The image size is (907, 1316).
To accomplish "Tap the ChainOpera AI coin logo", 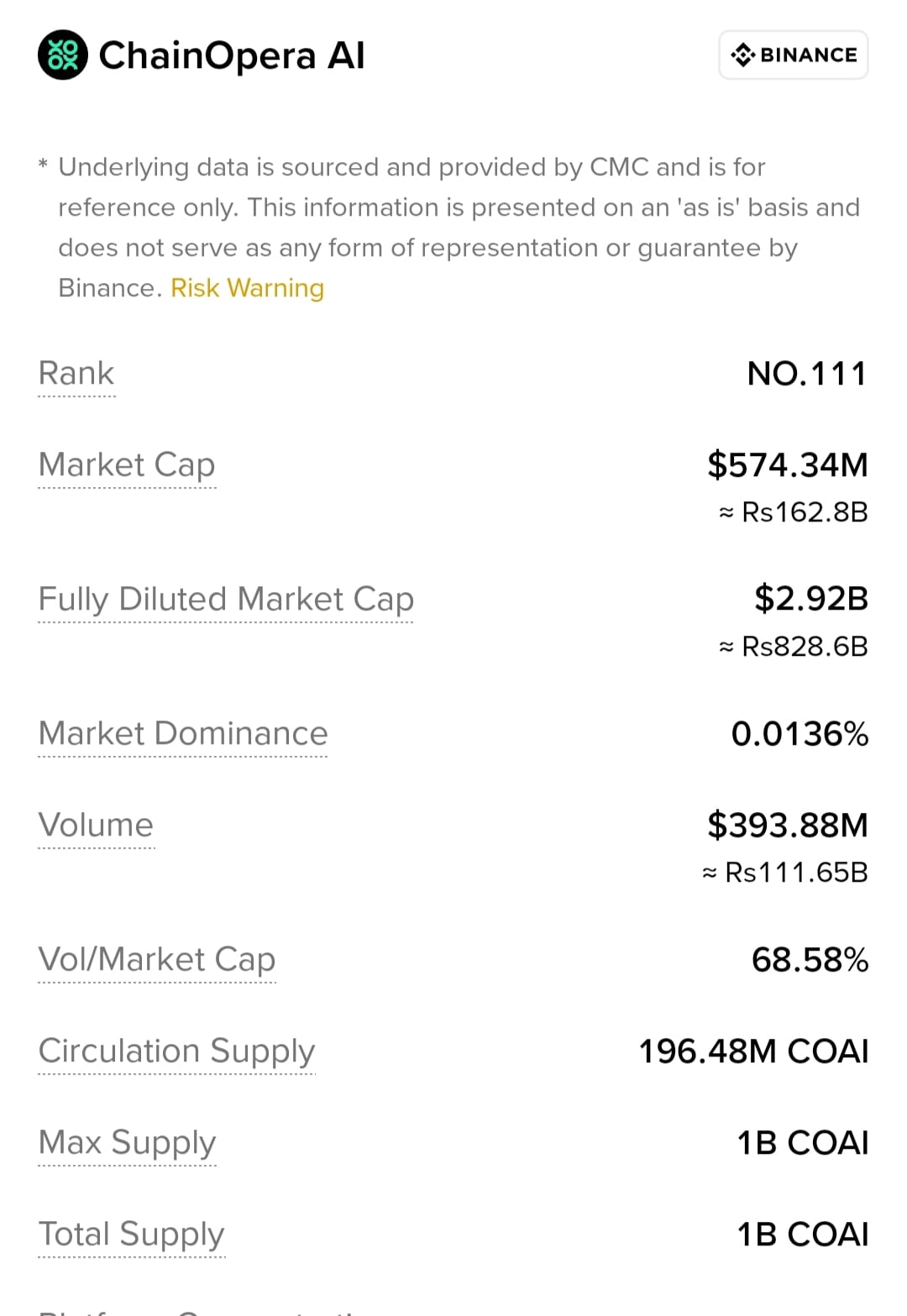I will (63, 55).
